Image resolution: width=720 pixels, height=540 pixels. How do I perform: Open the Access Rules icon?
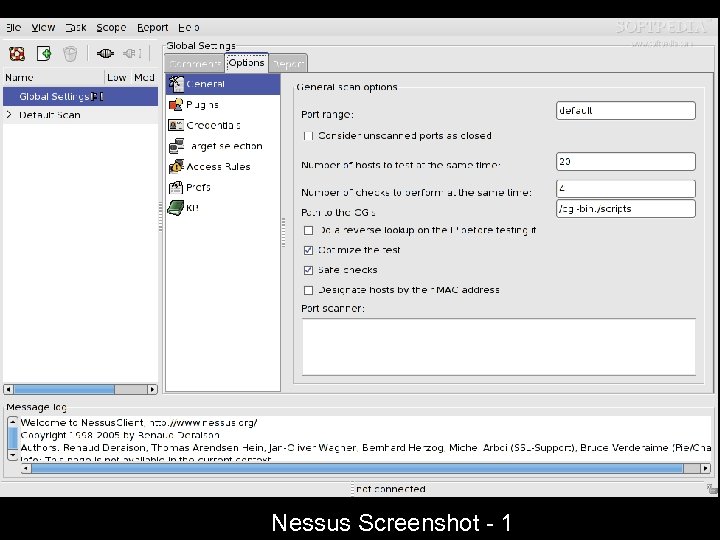click(176, 167)
